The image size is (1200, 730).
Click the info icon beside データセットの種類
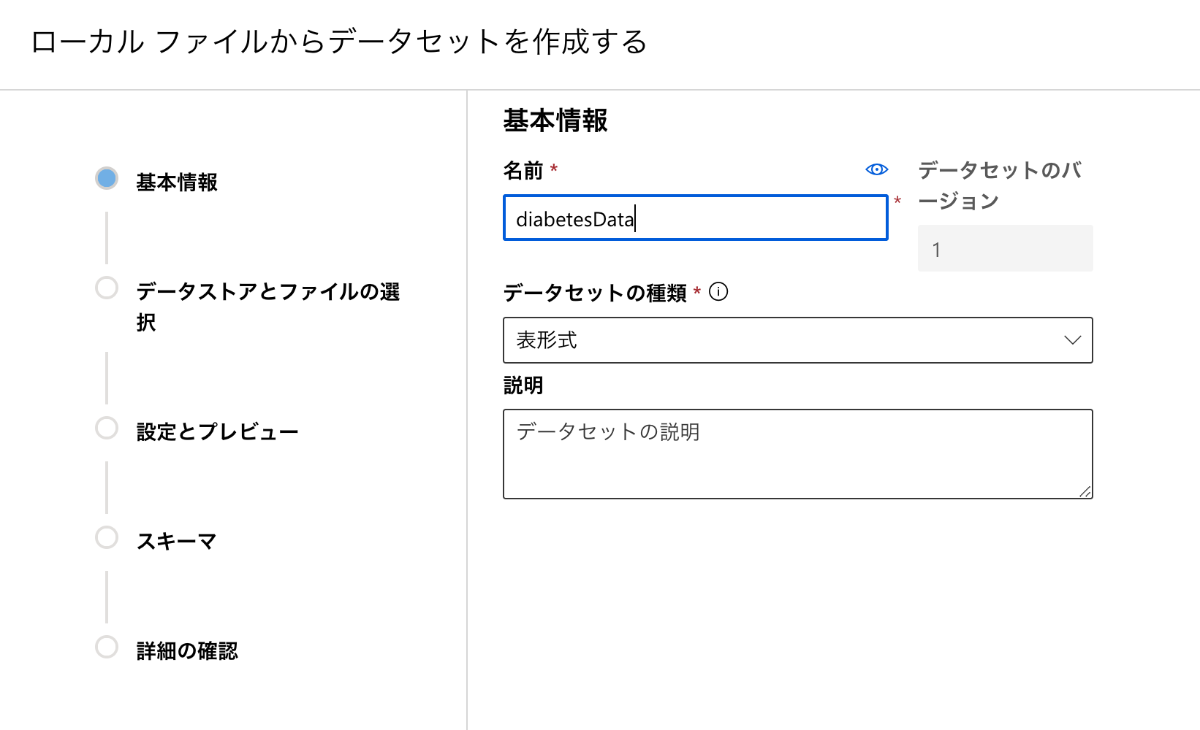click(718, 293)
